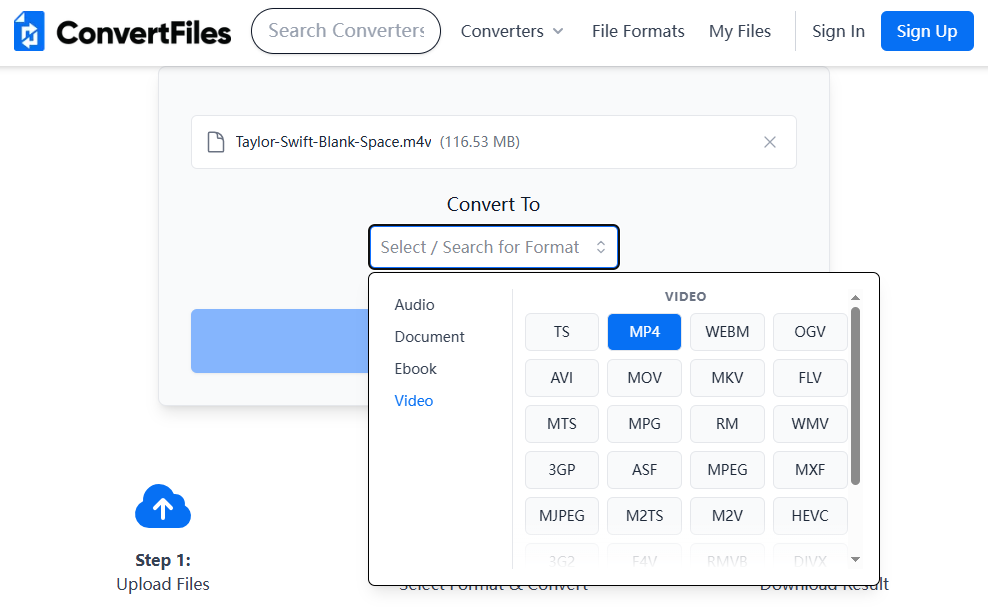Choose the Ebook category

click(x=415, y=369)
